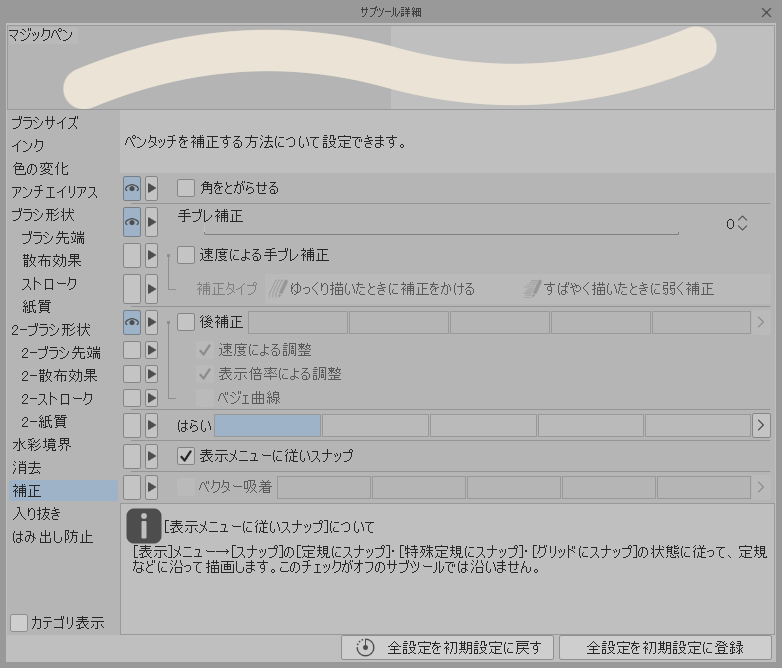Show 表示メニューに従いスナップ in tool property

(132, 456)
